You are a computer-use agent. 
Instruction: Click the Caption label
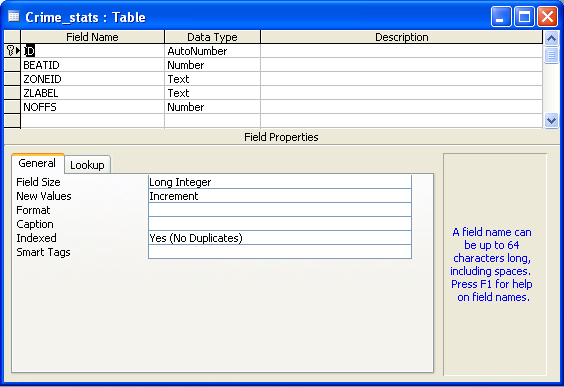pyautogui.click(x=35, y=224)
